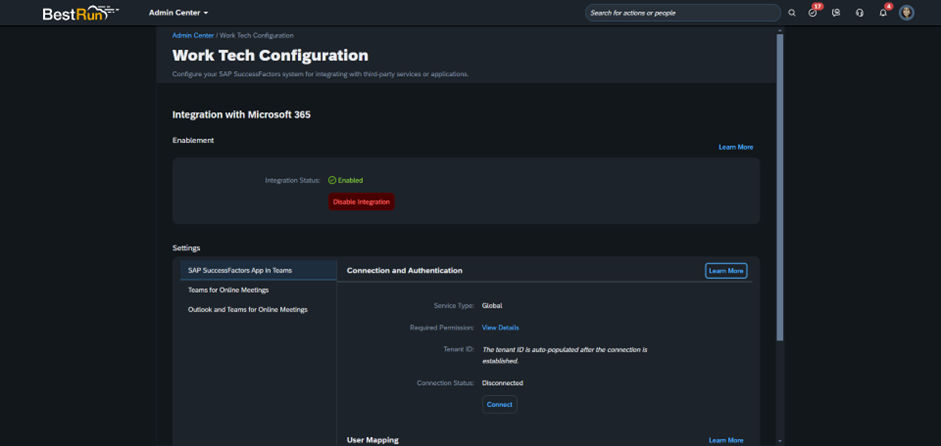Click the Integration with Microsoft 365 heading
941x446 pixels.
coord(241,115)
